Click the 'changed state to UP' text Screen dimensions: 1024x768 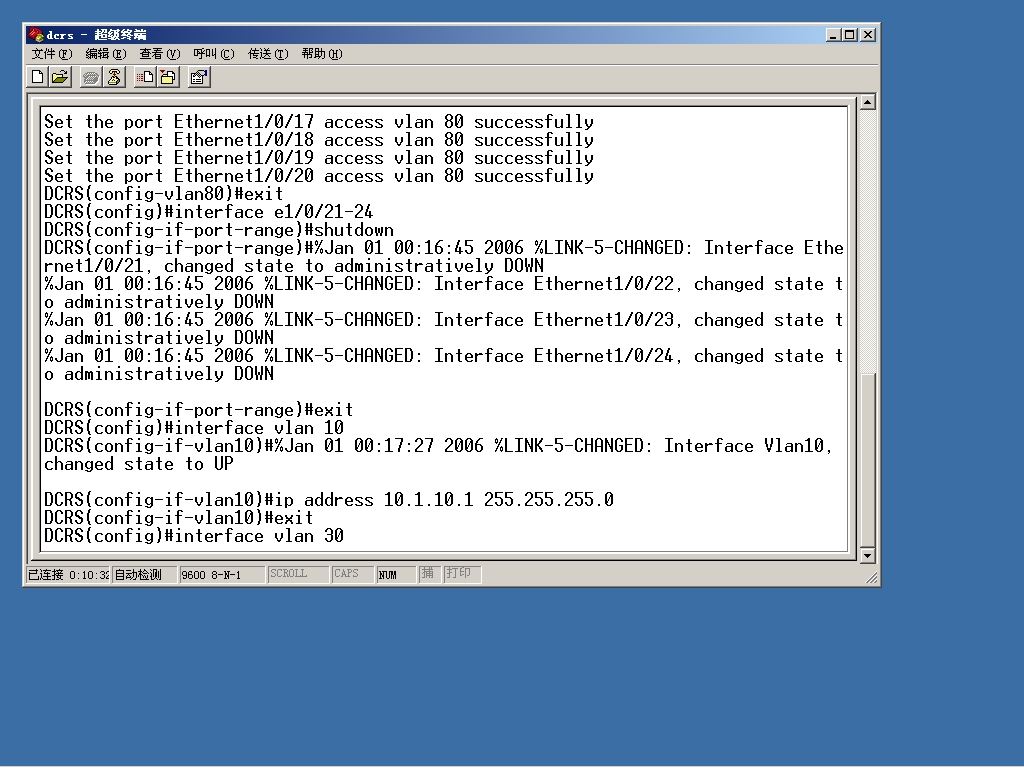138,464
